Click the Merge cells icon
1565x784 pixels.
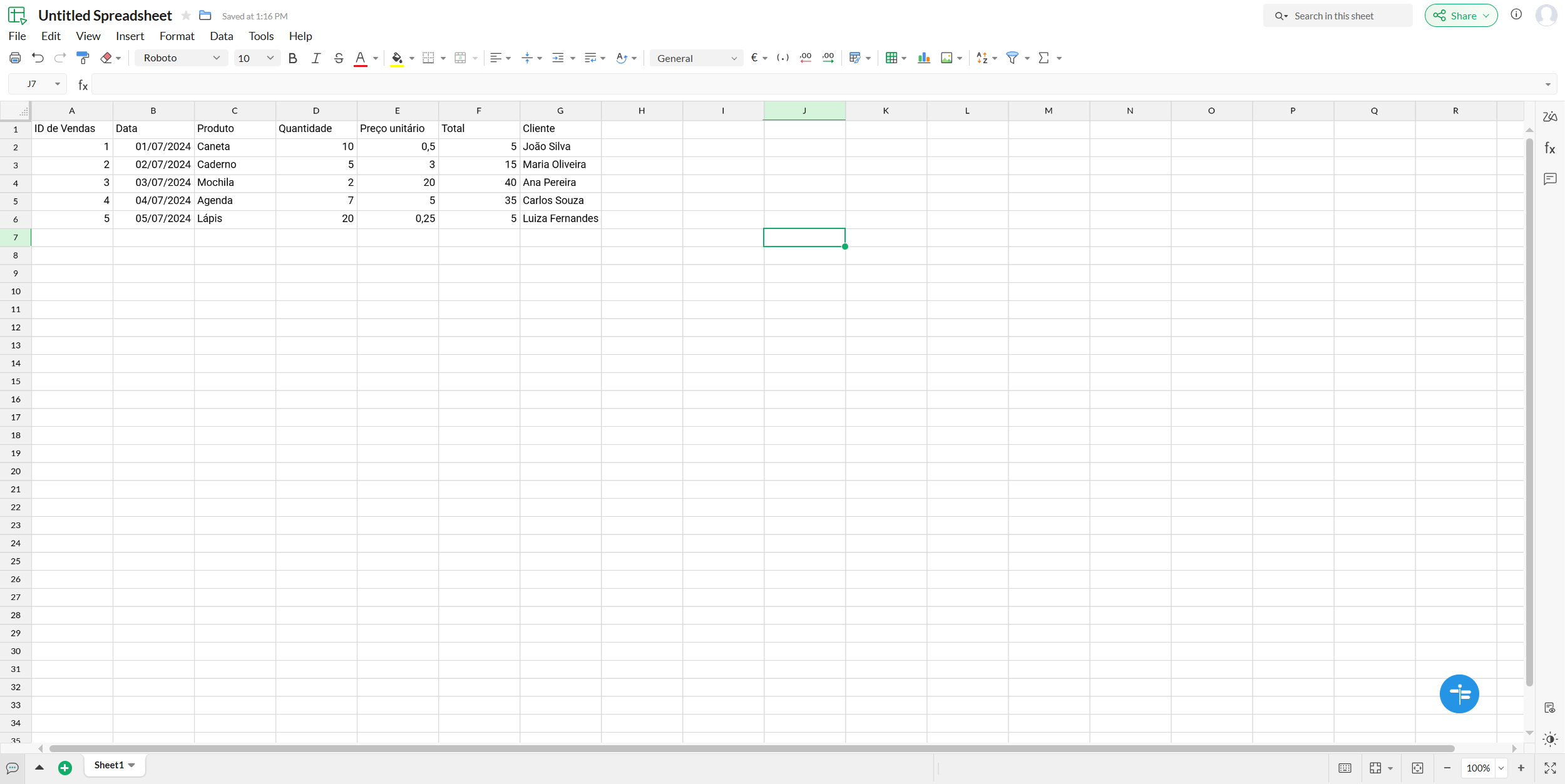460,58
